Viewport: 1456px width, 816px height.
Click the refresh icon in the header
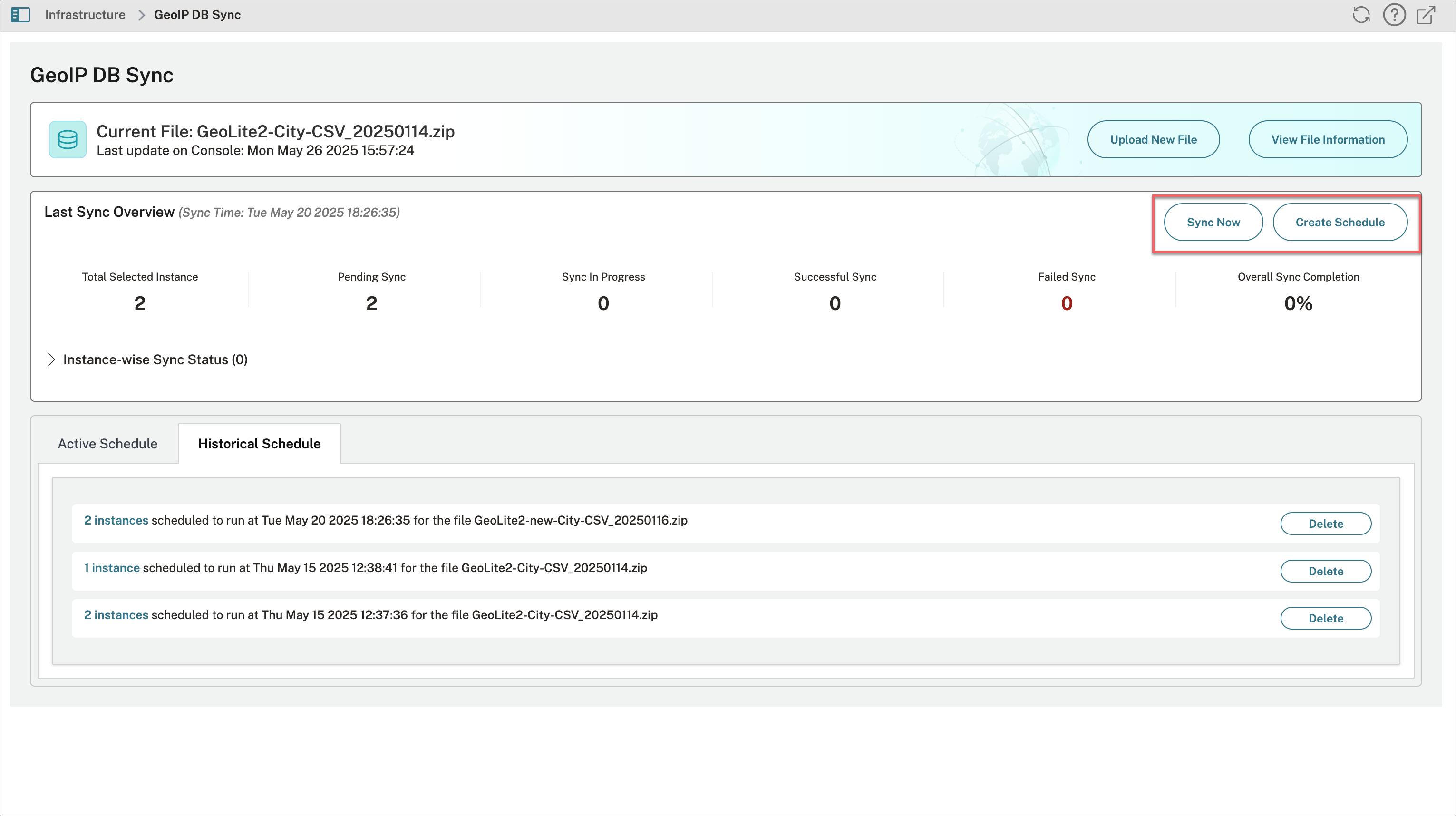[1361, 15]
